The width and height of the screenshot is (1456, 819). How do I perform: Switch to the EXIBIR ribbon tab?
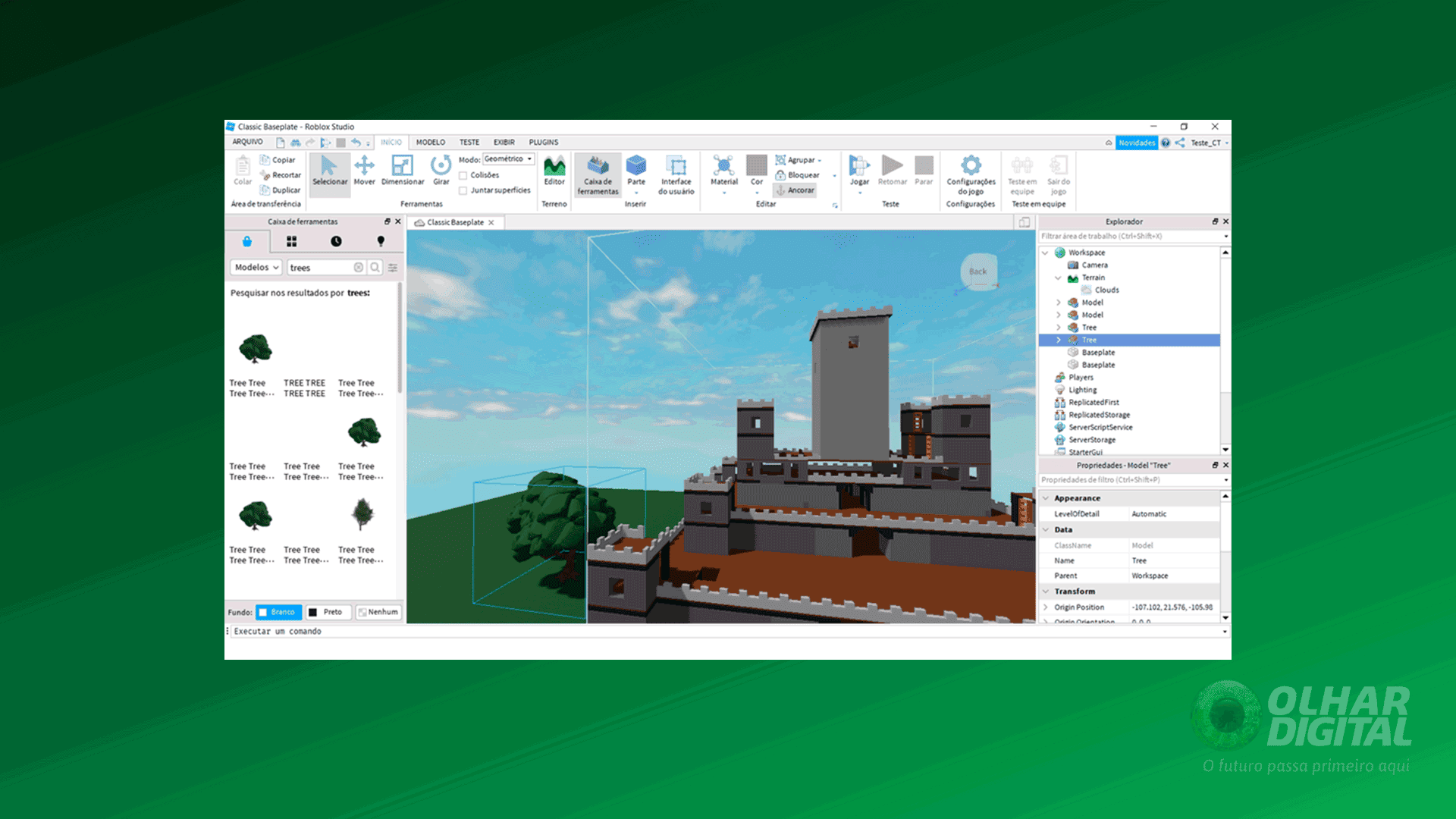pos(504,143)
